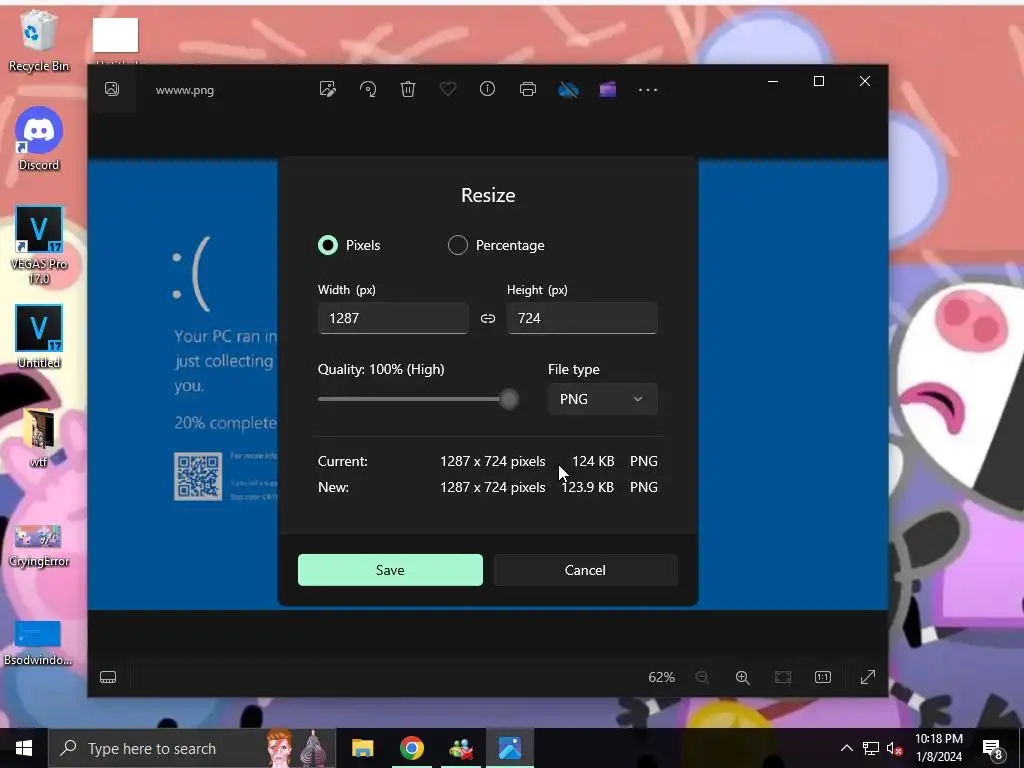1024x768 pixels.
Task: Click the muted volume tray icon
Action: [895, 748]
